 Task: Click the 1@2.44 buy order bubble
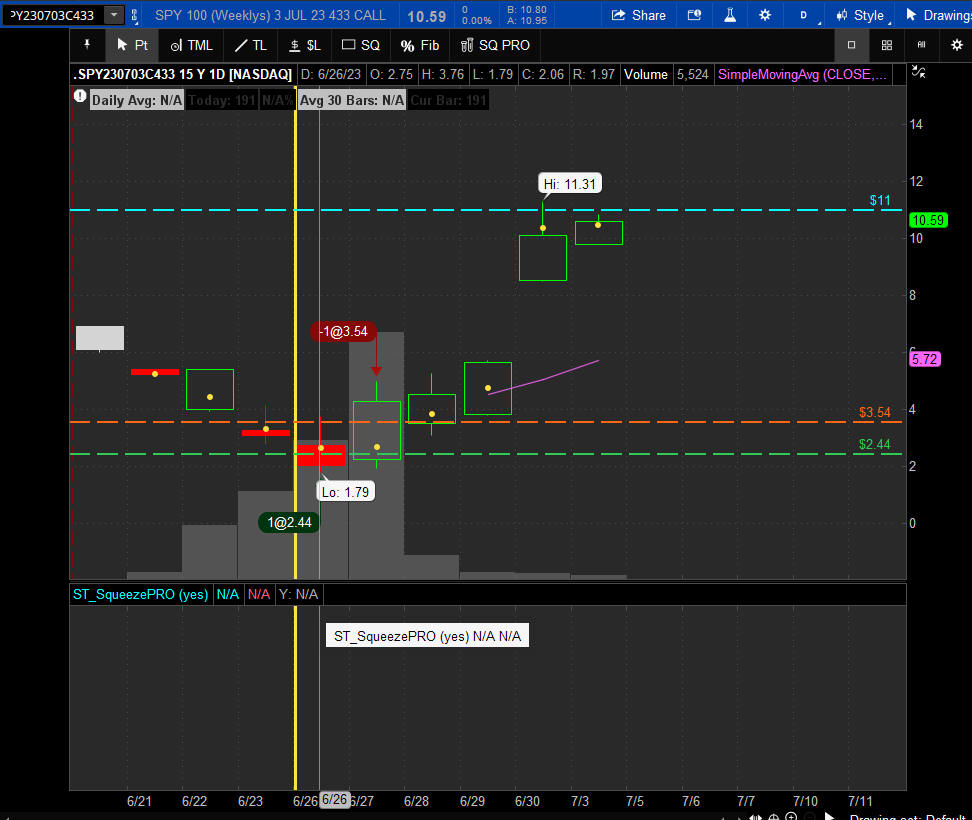[x=289, y=522]
